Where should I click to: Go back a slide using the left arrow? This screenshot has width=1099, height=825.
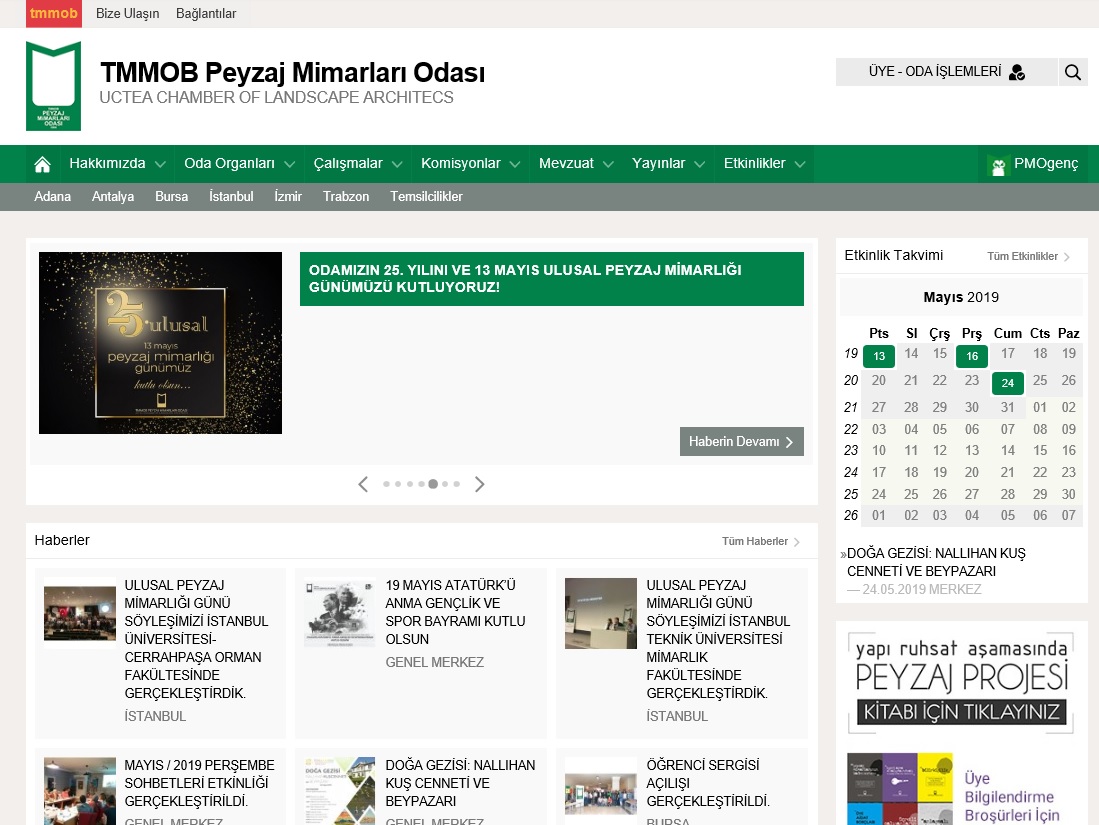click(363, 484)
